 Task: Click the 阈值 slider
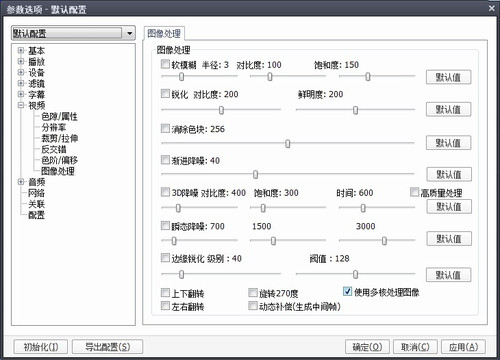(355, 274)
